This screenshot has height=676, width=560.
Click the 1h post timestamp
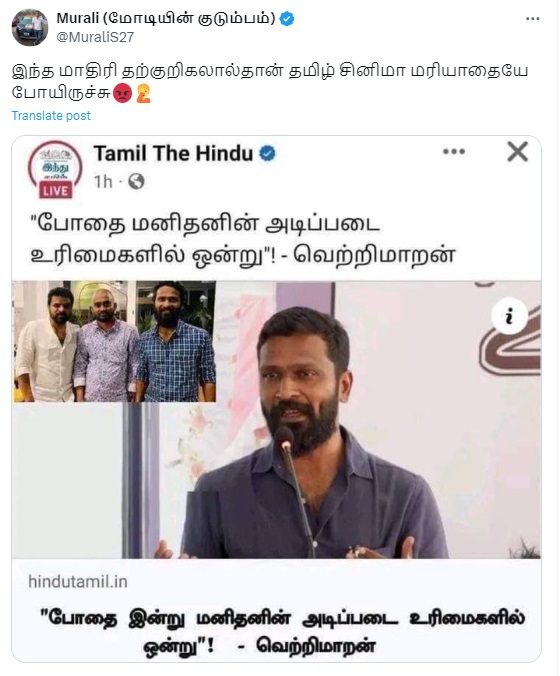103,182
